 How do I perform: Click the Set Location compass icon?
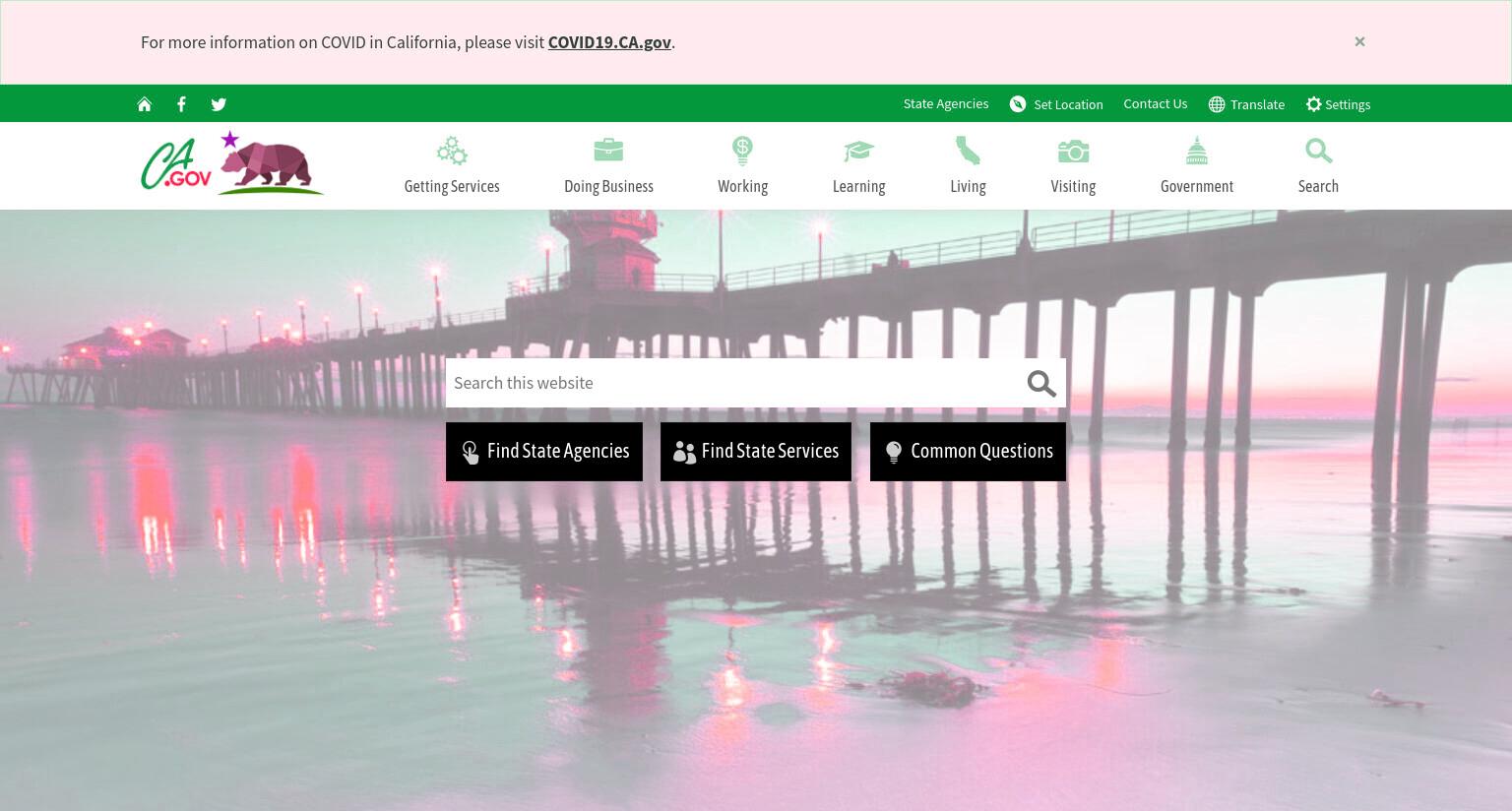tap(1018, 104)
